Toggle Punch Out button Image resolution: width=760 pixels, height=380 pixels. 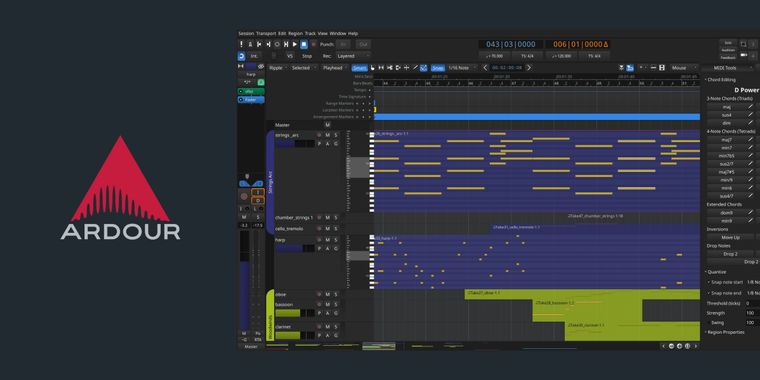point(363,44)
